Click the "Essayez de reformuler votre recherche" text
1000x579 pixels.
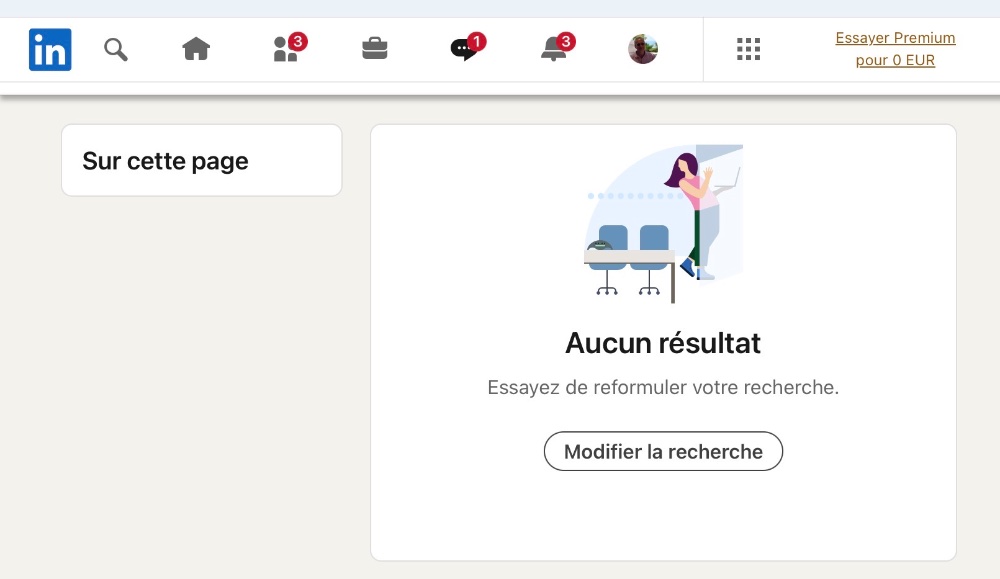point(663,387)
